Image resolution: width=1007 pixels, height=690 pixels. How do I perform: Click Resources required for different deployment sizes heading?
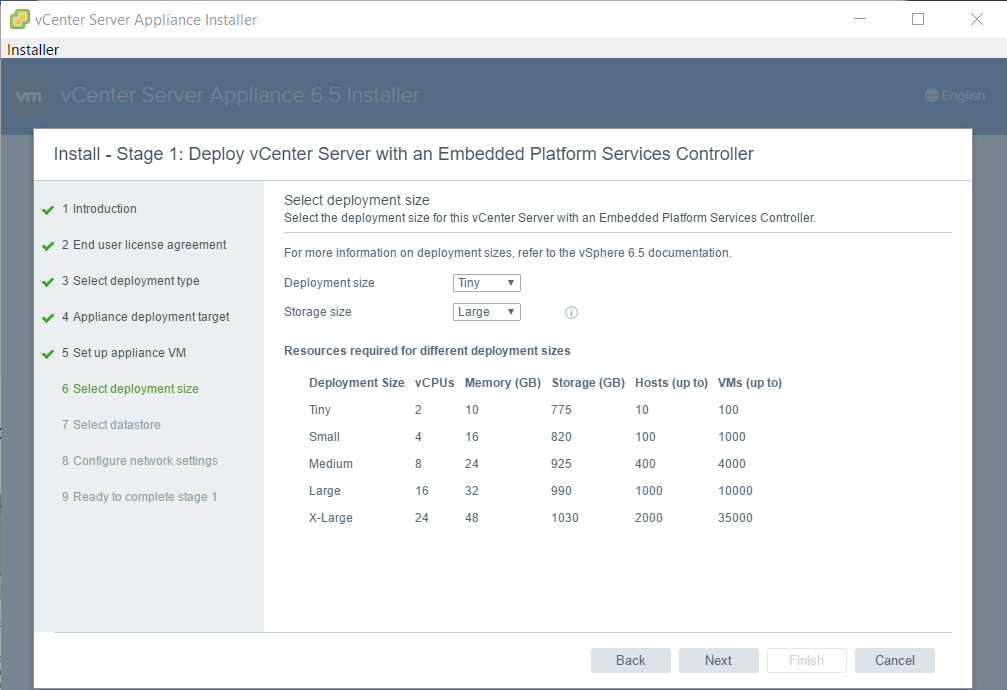click(427, 351)
